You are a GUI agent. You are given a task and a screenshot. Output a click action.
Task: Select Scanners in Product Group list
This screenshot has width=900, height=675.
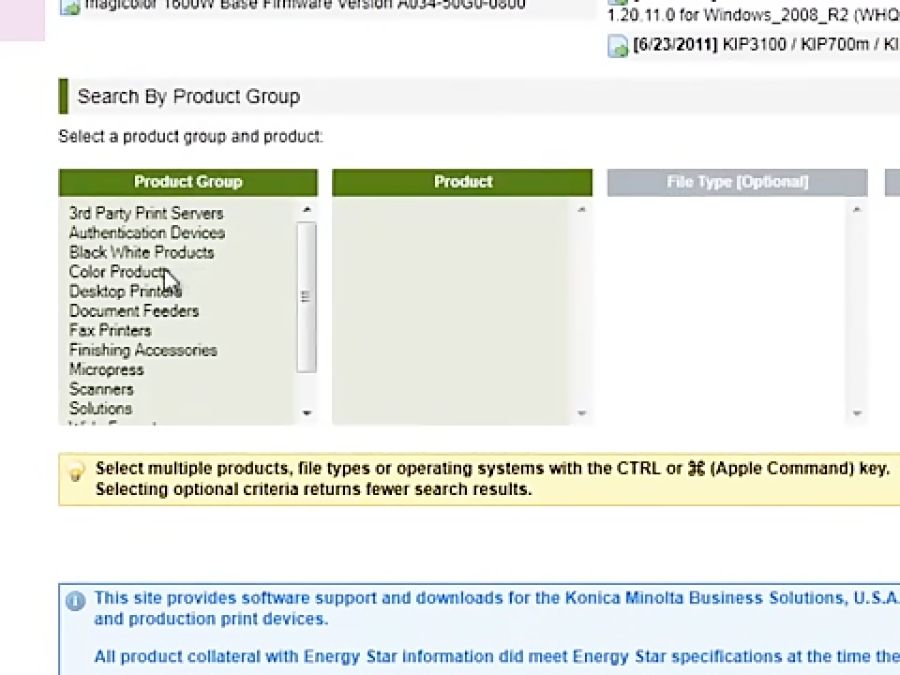pos(101,389)
